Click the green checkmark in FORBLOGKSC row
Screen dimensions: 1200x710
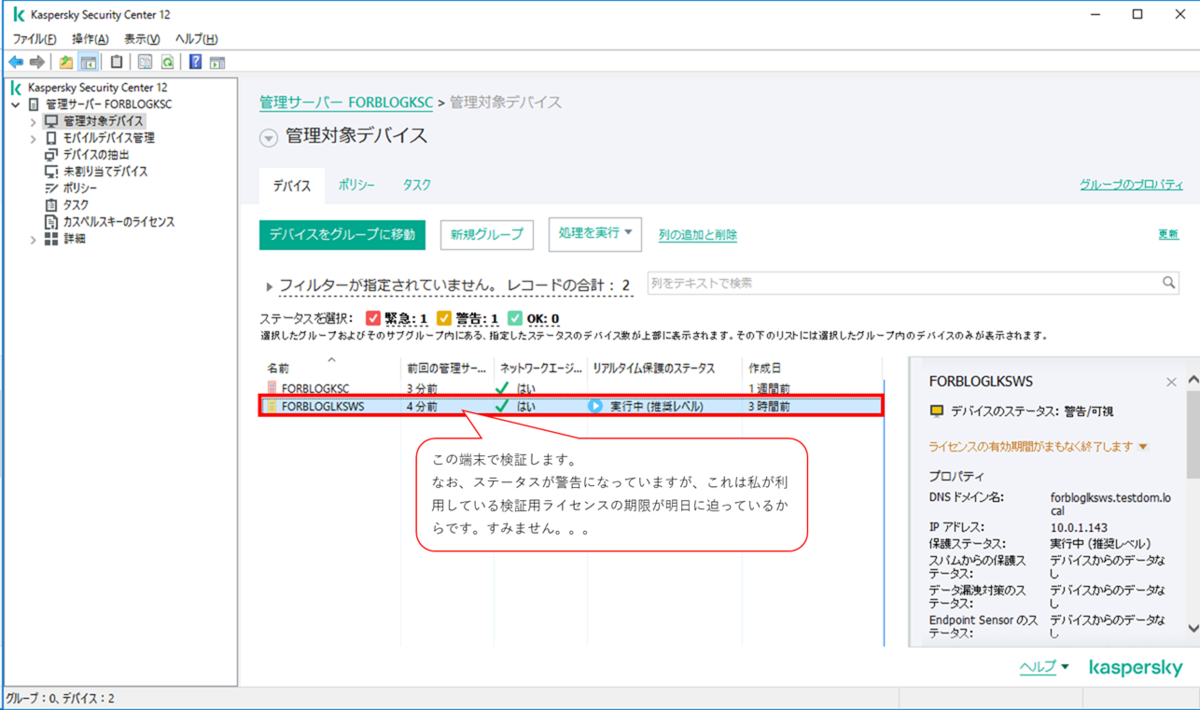[503, 388]
